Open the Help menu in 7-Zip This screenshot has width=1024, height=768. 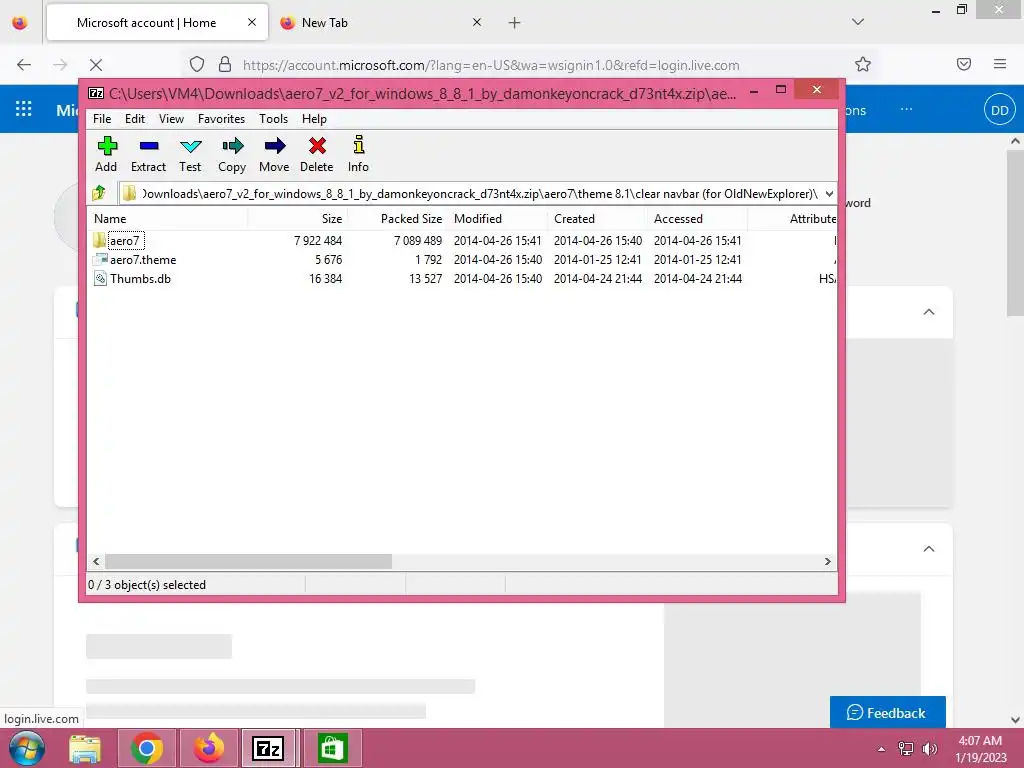314,119
